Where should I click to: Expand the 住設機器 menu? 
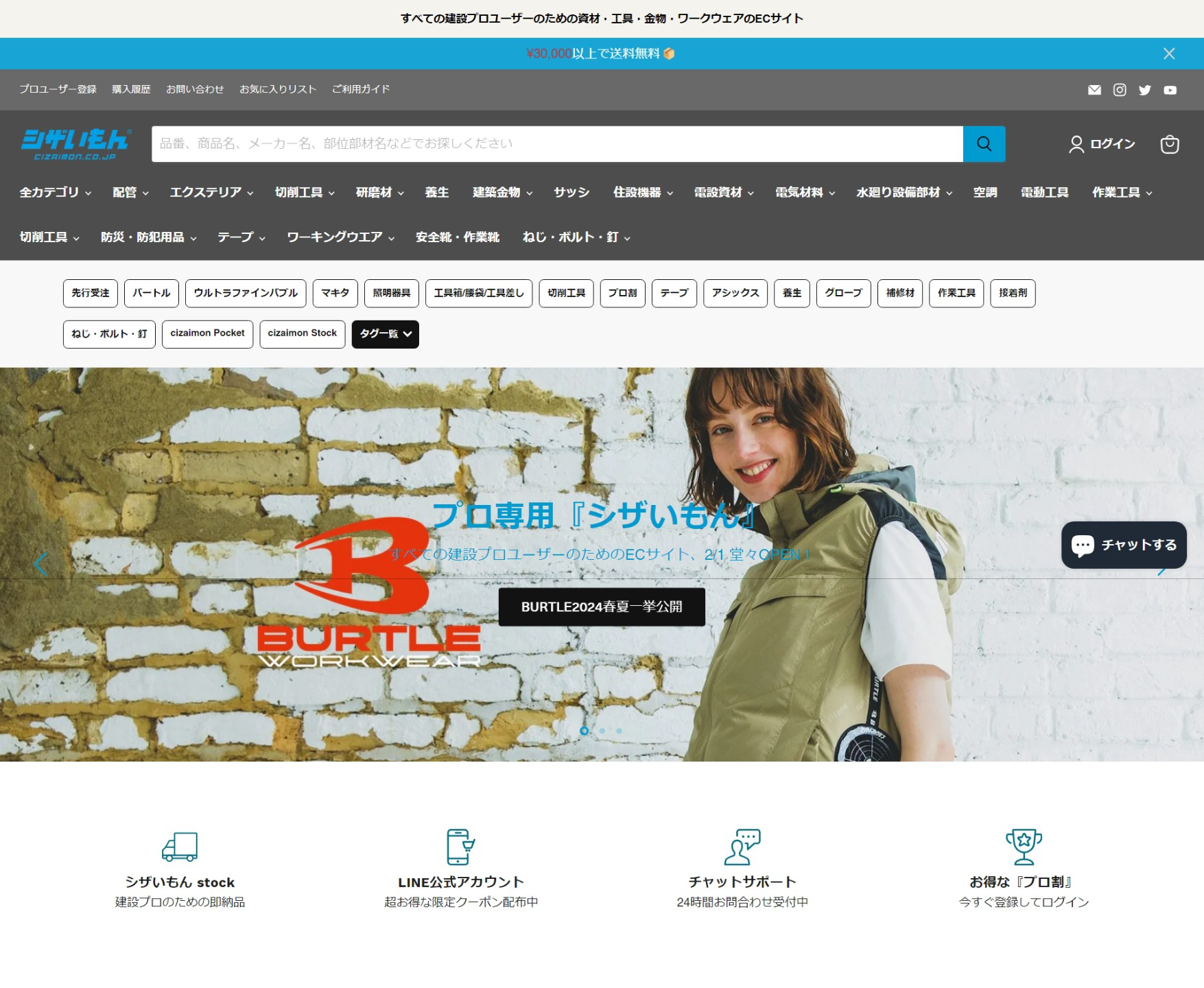click(x=644, y=193)
